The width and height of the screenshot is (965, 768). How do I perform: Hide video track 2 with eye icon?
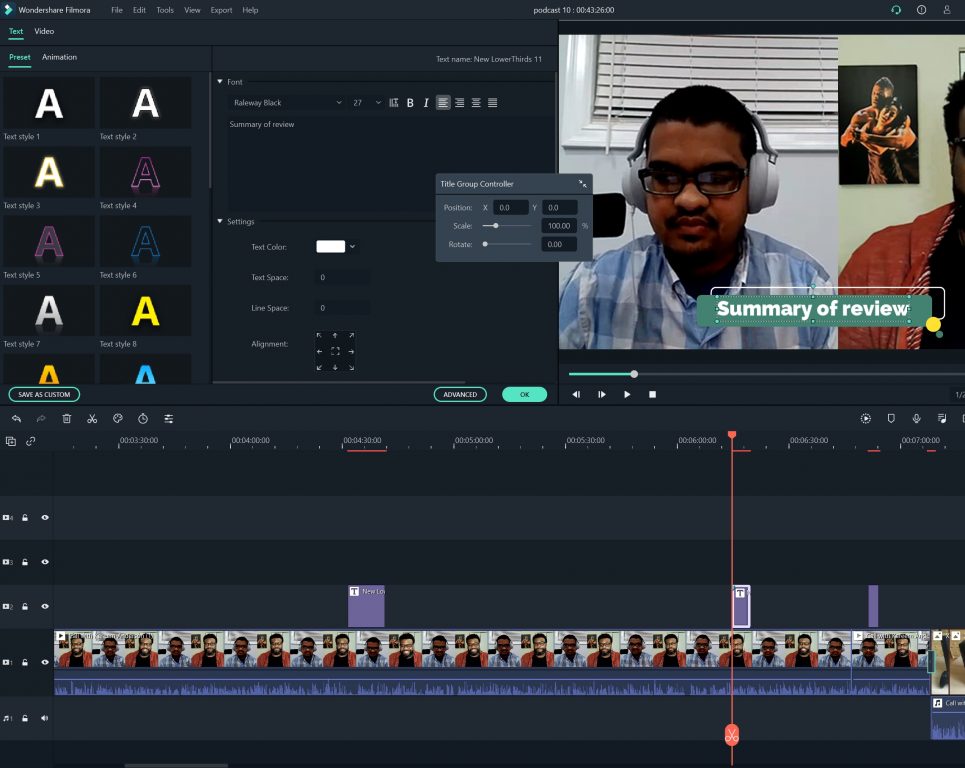[x=45, y=606]
